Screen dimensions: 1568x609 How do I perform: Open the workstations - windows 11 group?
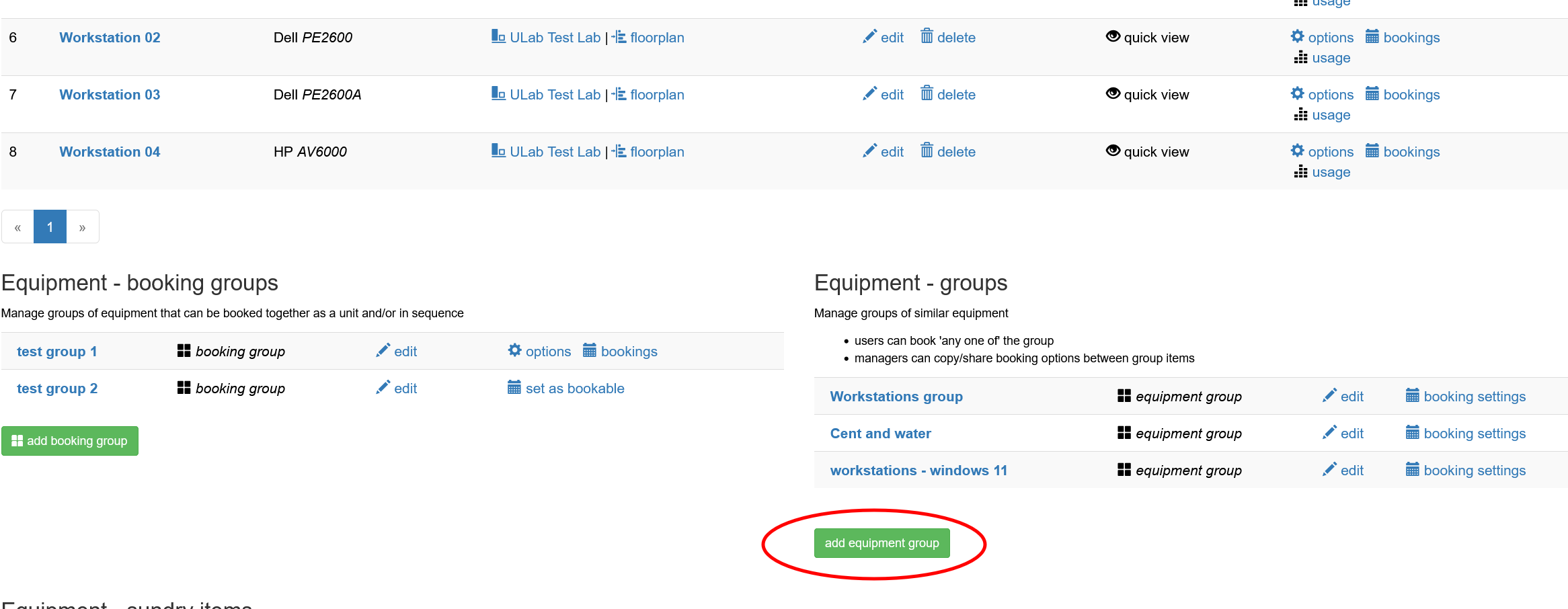coord(918,470)
